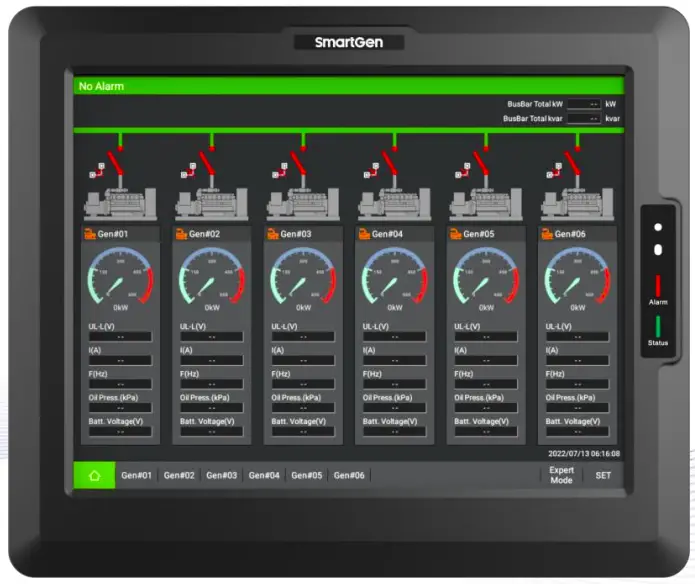Click the Gen#02 power gauge dial
Screen dimensions: 695x584
[211, 276]
